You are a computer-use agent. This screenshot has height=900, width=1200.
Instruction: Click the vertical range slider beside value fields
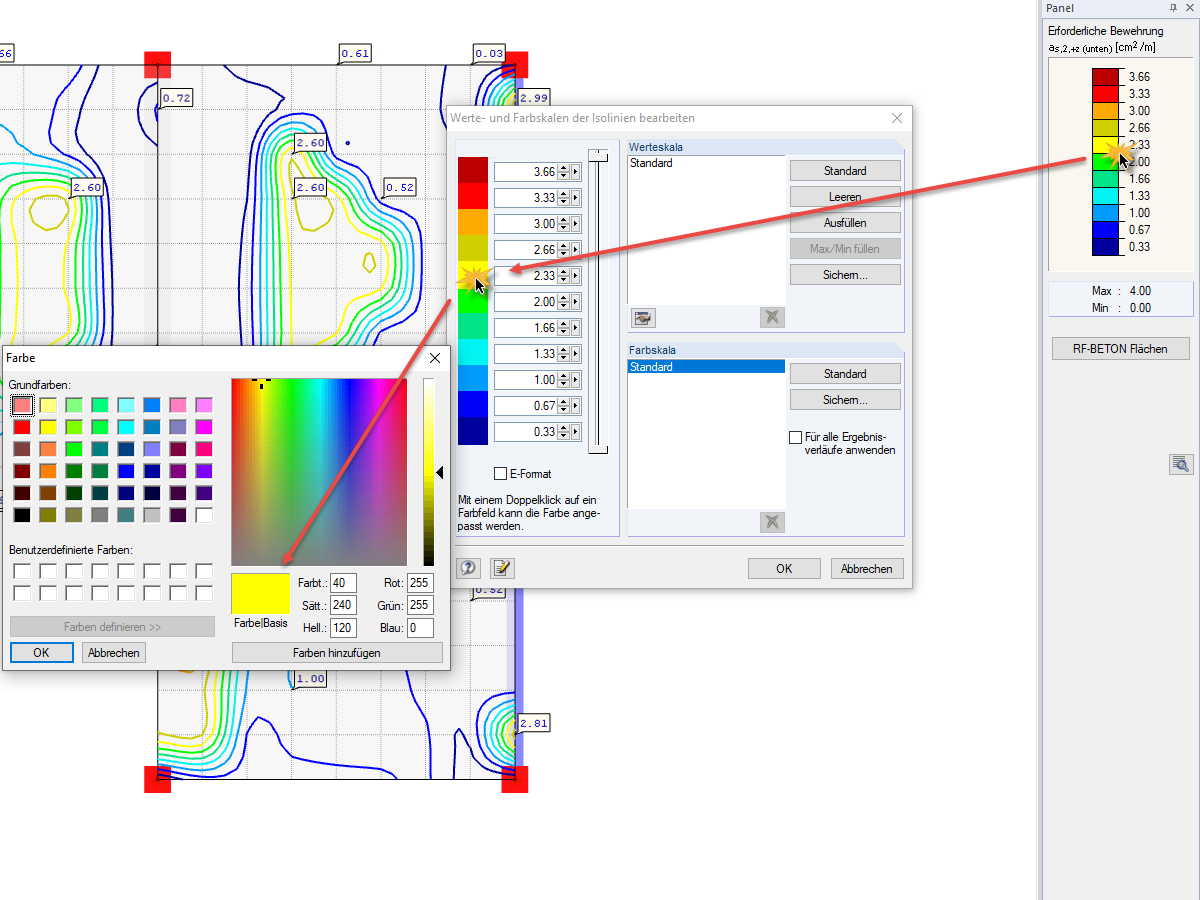(x=598, y=300)
